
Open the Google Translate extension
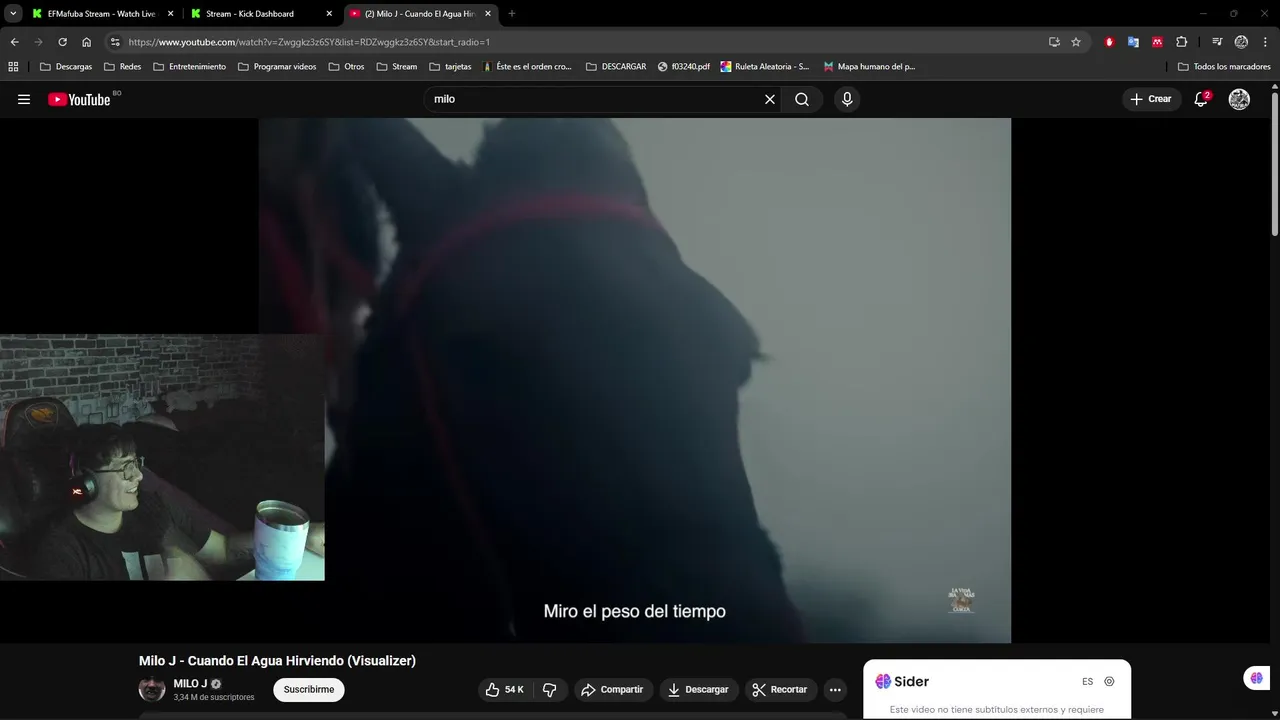(1133, 42)
